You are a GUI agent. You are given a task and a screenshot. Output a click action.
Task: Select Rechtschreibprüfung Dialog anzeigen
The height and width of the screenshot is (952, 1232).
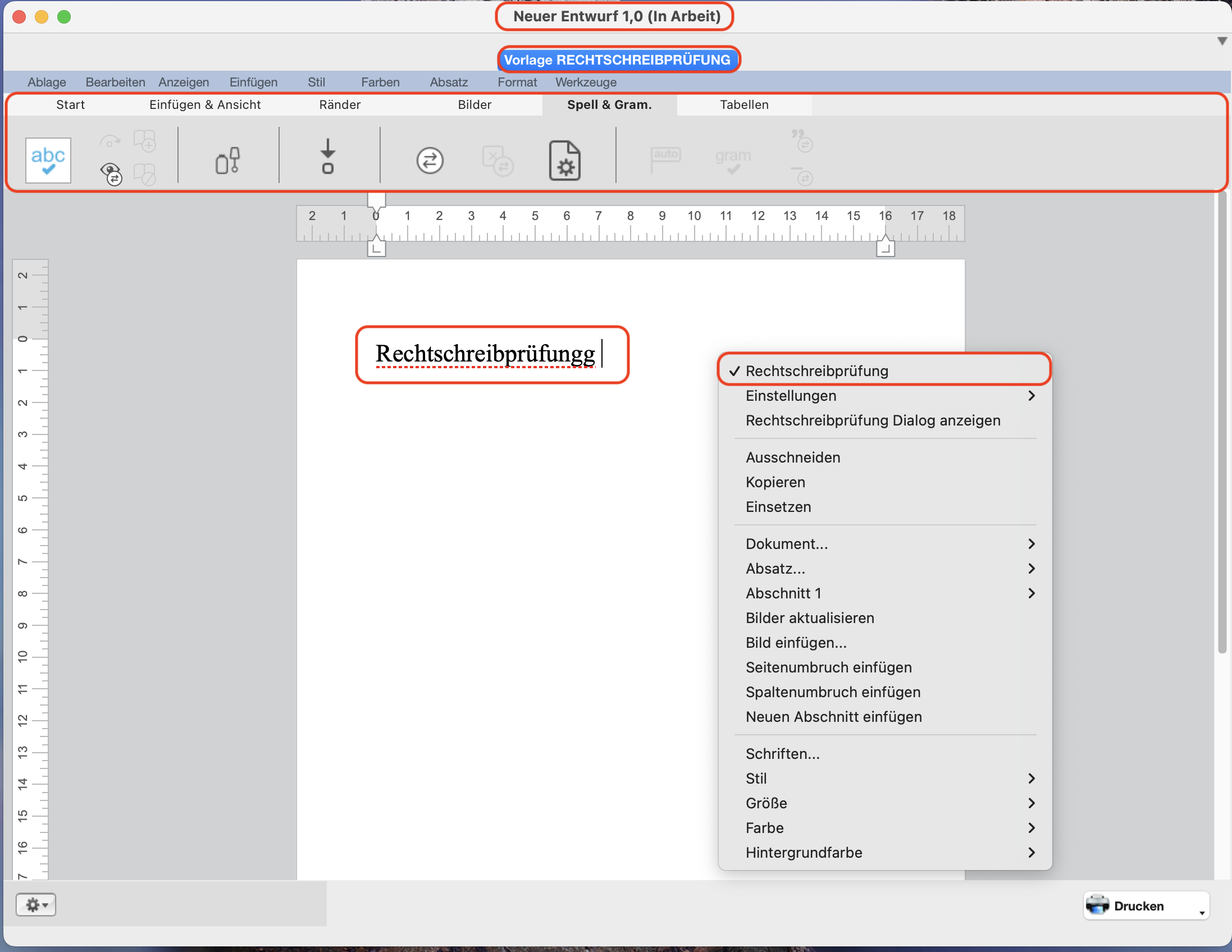(x=884, y=420)
